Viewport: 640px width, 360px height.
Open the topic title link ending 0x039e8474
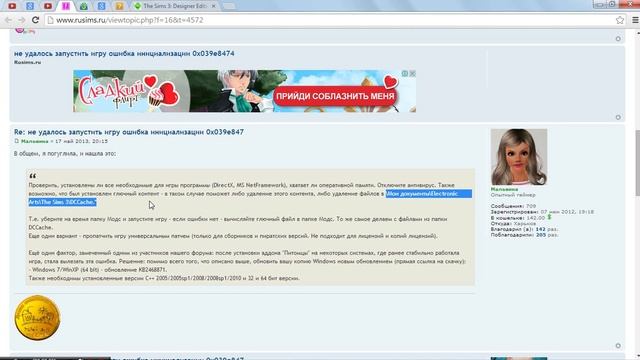[124, 53]
